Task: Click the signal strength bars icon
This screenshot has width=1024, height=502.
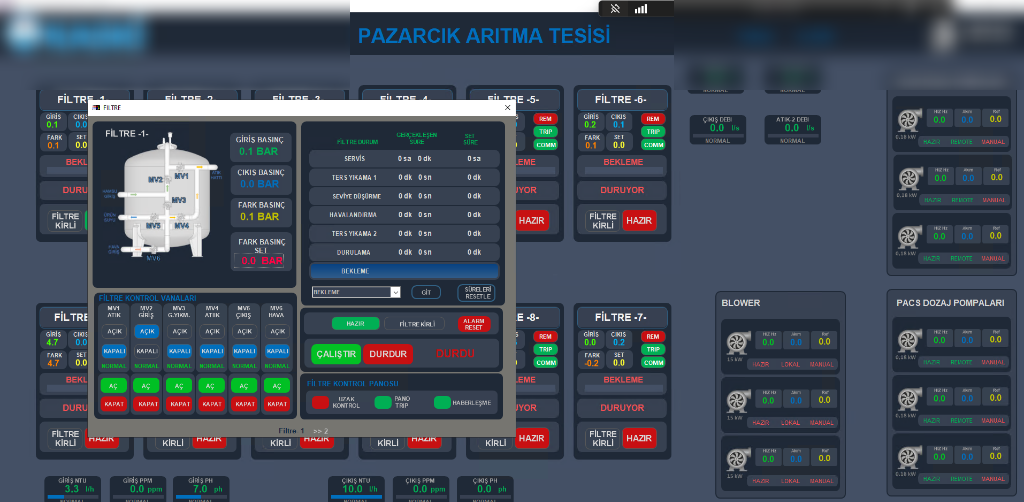Action: (x=641, y=8)
